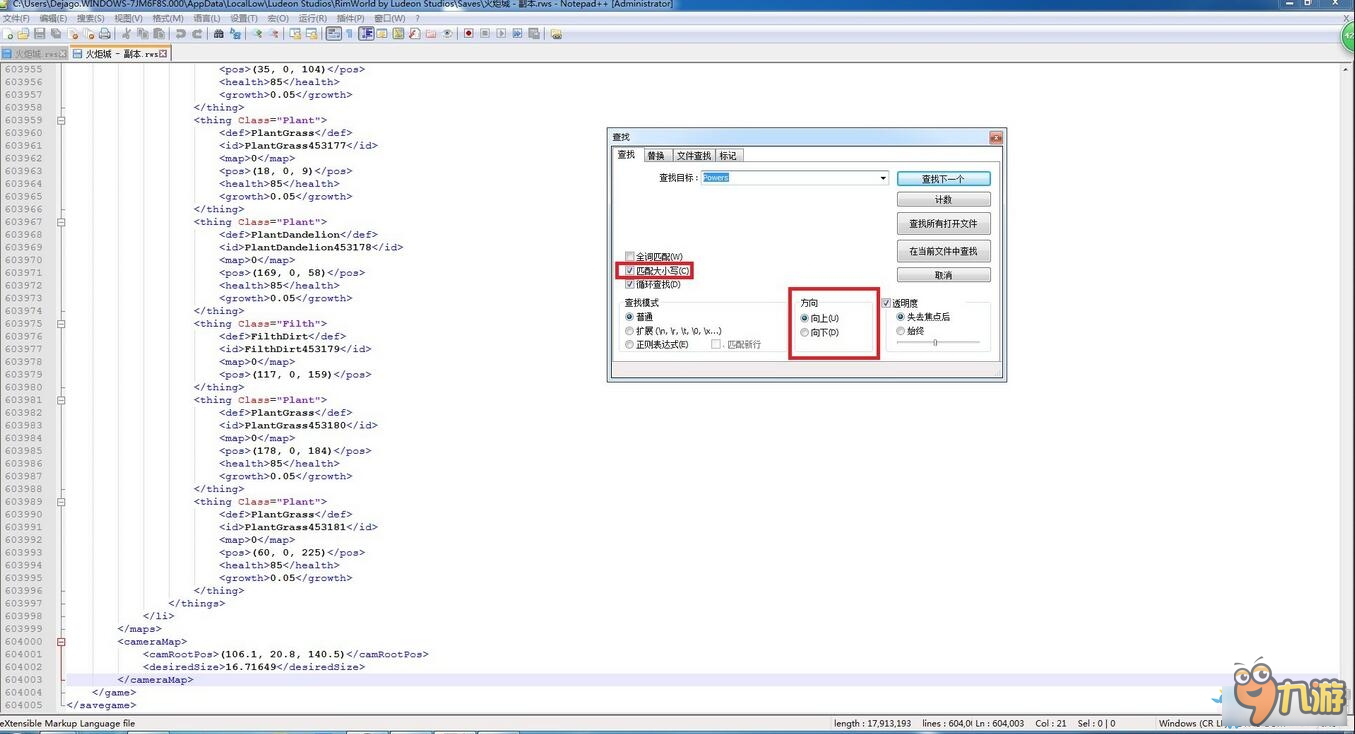
Task: Click the Save file toolbar icon
Action: click(40, 33)
